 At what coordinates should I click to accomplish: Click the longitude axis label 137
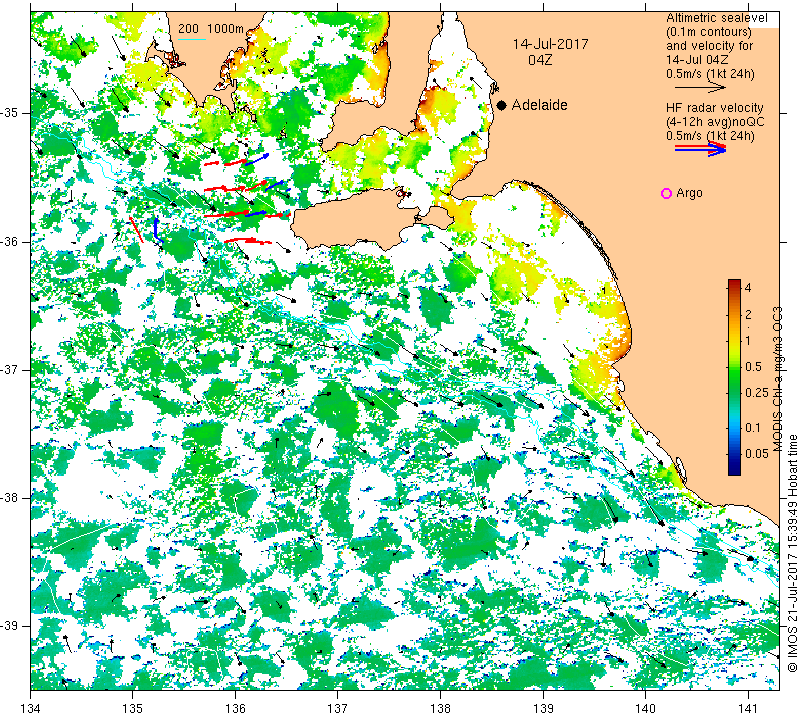click(338, 708)
